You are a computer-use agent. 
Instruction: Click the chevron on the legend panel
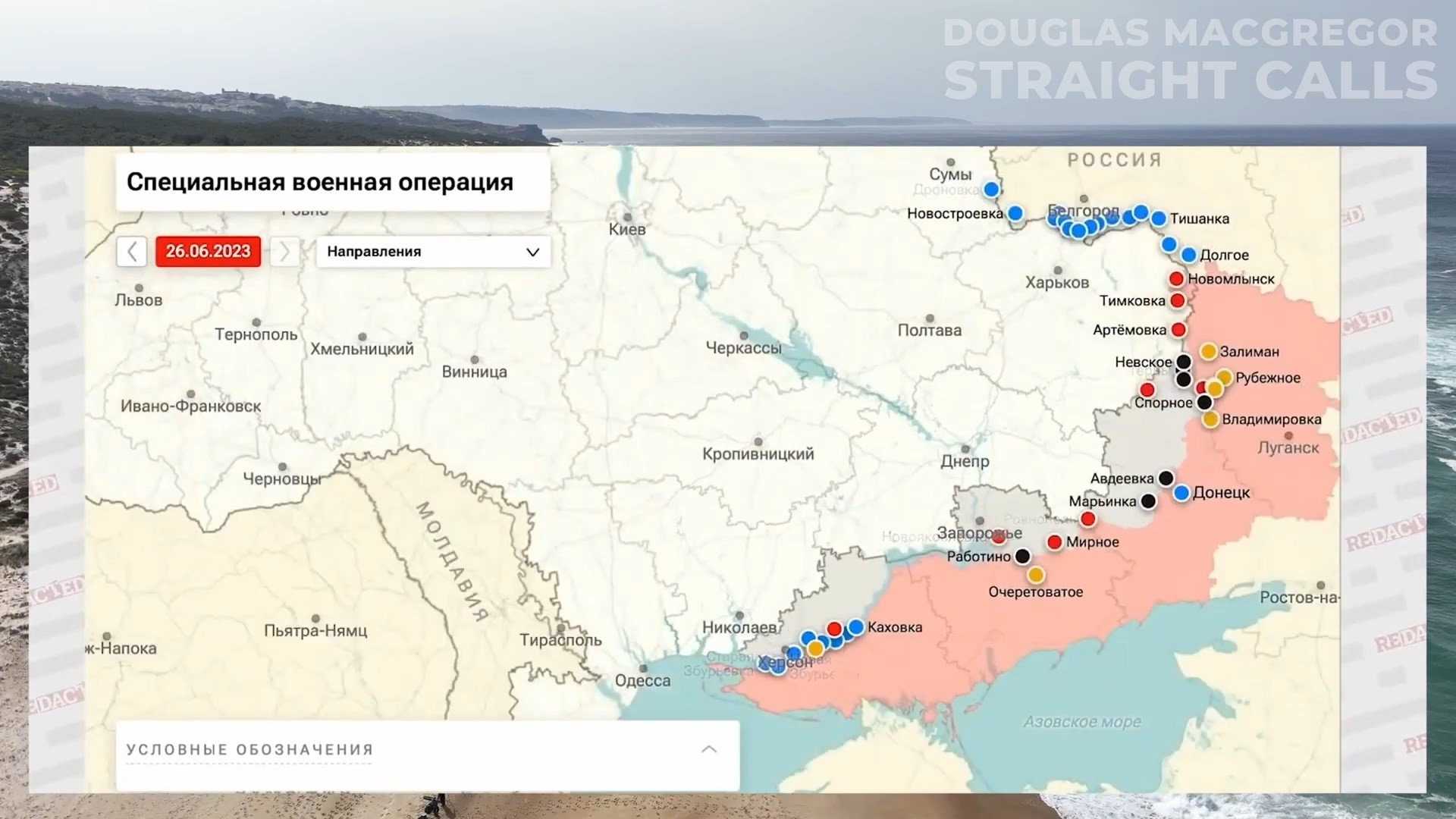[x=709, y=749]
